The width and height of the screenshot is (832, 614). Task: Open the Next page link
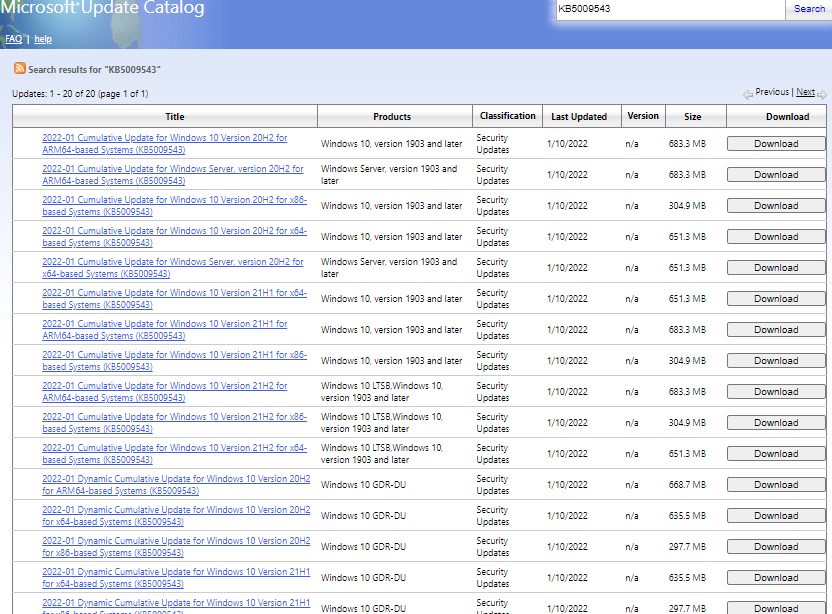(x=804, y=92)
